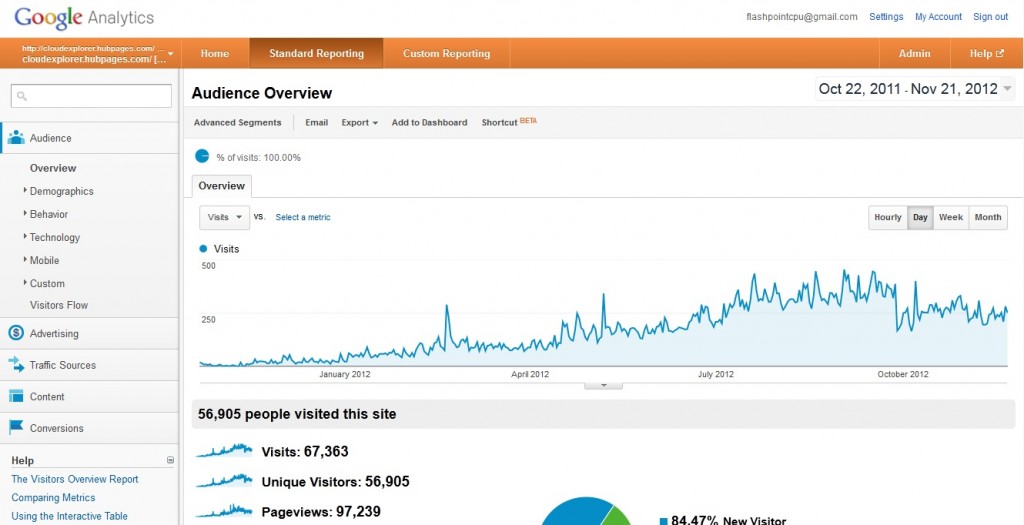Open the Help external link
Viewport: 1024px width, 525px height.
[986, 54]
